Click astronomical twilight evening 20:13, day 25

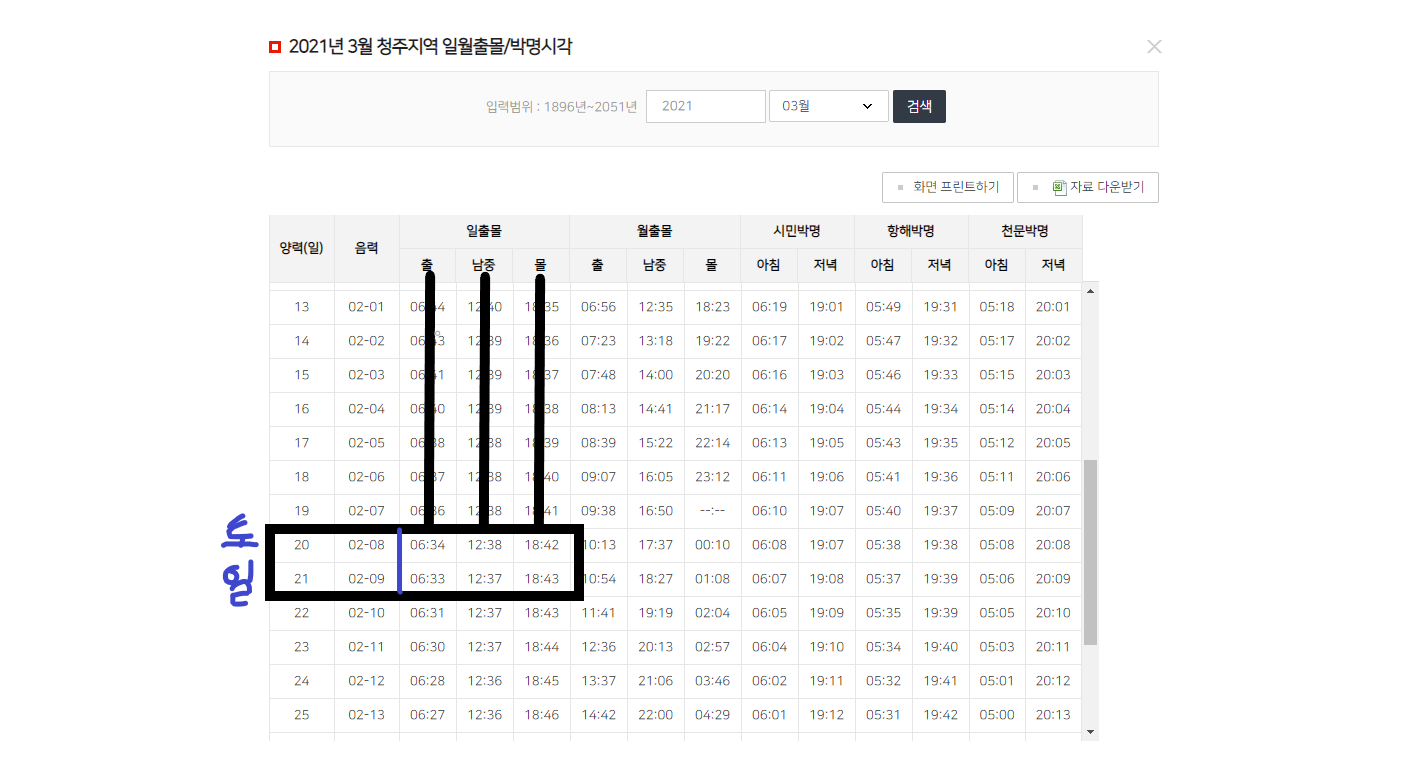(x=1053, y=715)
